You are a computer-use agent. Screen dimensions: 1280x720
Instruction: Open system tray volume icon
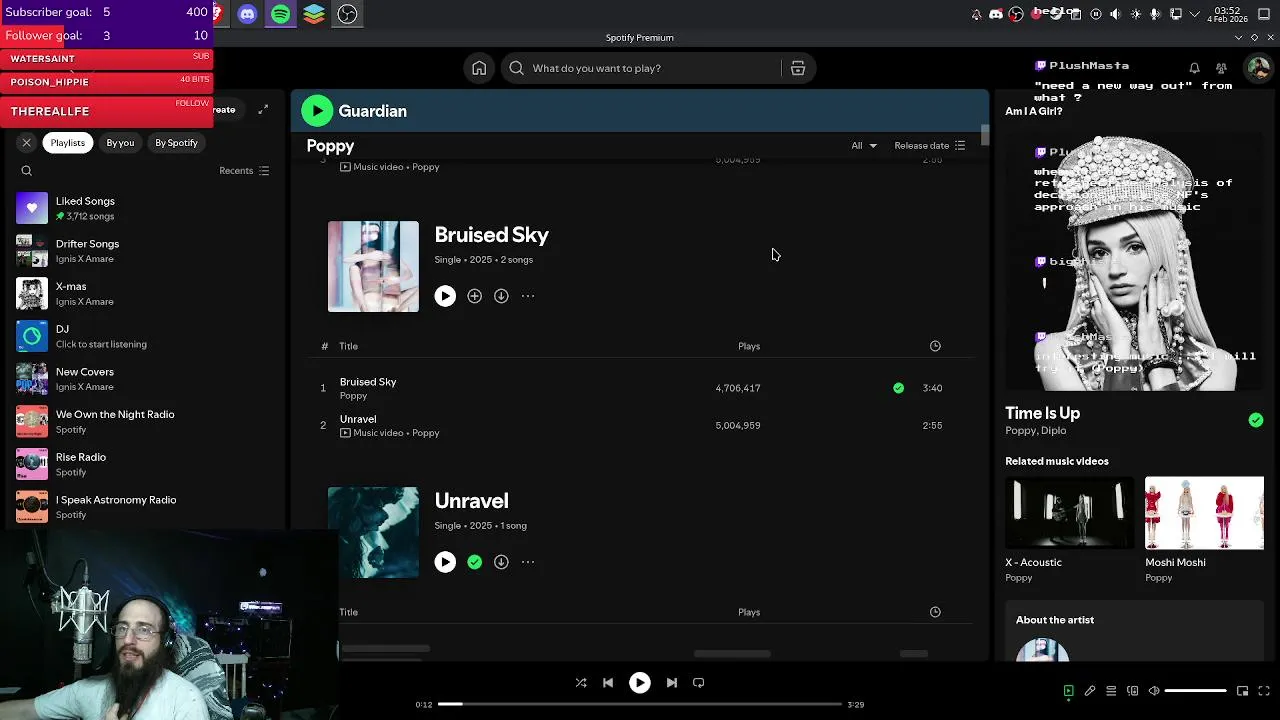[1116, 14]
